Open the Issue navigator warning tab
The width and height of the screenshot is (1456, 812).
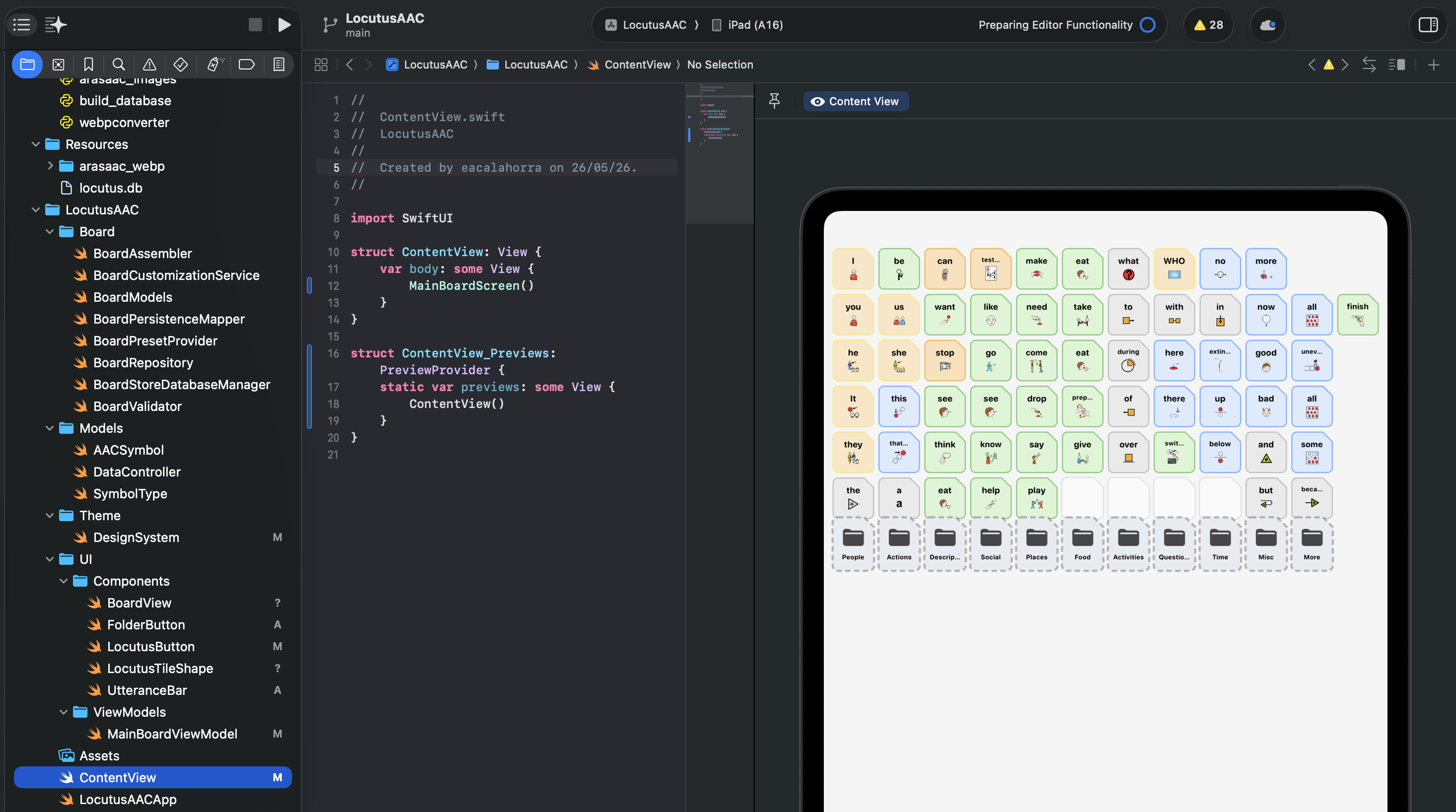(x=149, y=65)
